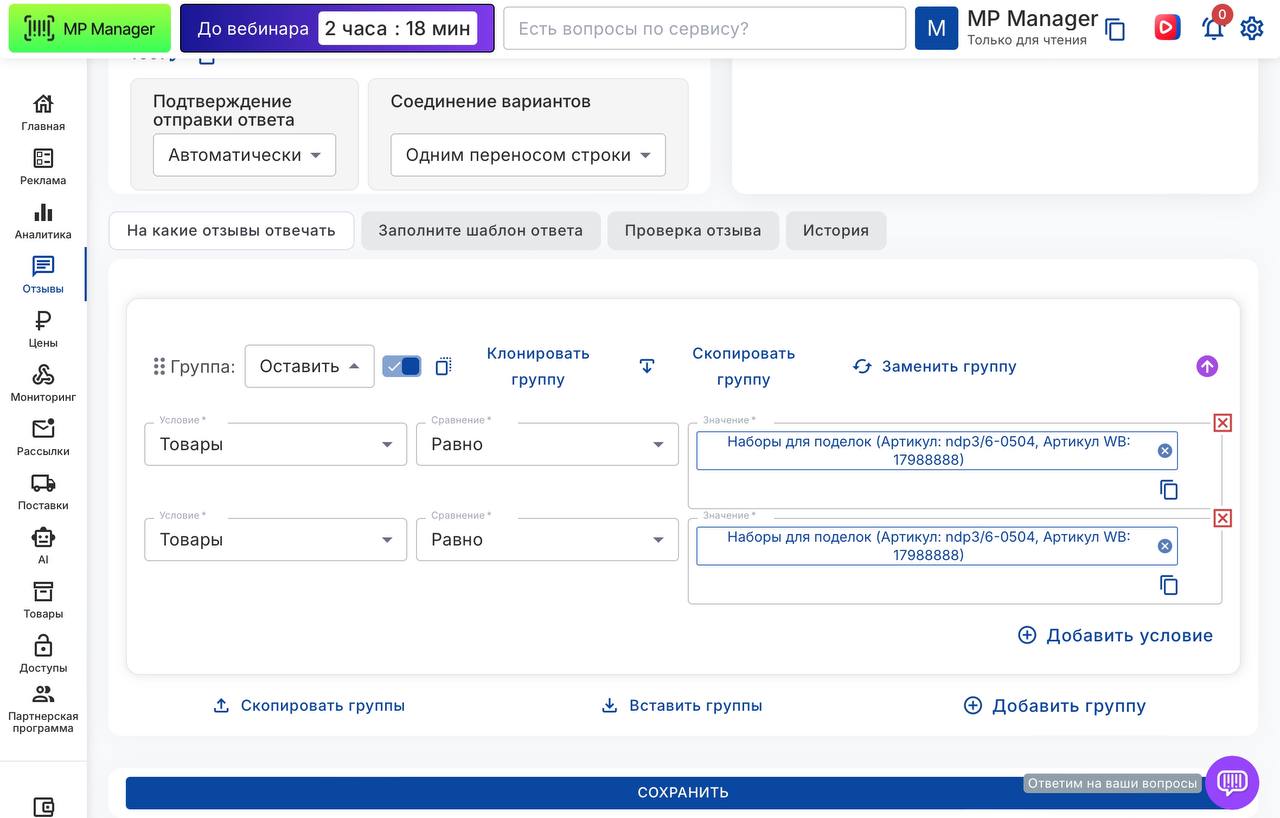
Task: Open the red video tutorial icon
Action: (x=1166, y=28)
